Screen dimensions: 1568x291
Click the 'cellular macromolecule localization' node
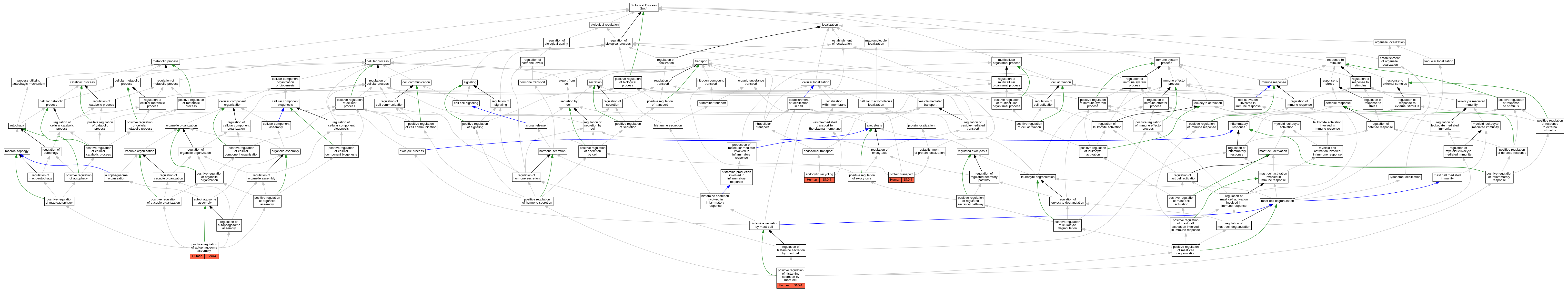click(x=876, y=104)
